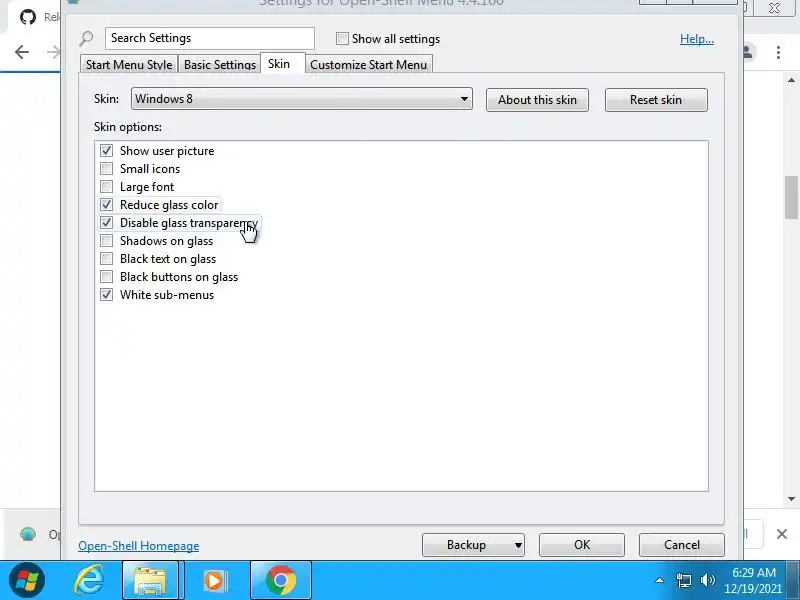Screen dimensions: 800x600
Task: Enable Black text on glass
Action: coord(106,259)
